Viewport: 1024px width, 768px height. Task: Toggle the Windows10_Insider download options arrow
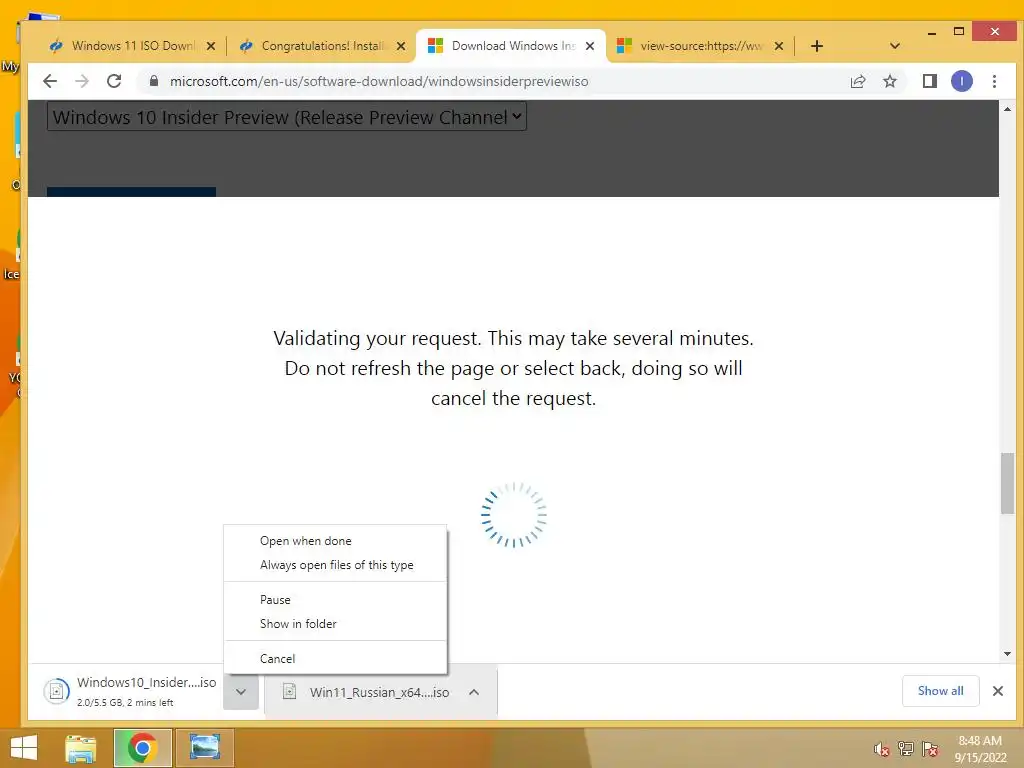[x=241, y=692]
